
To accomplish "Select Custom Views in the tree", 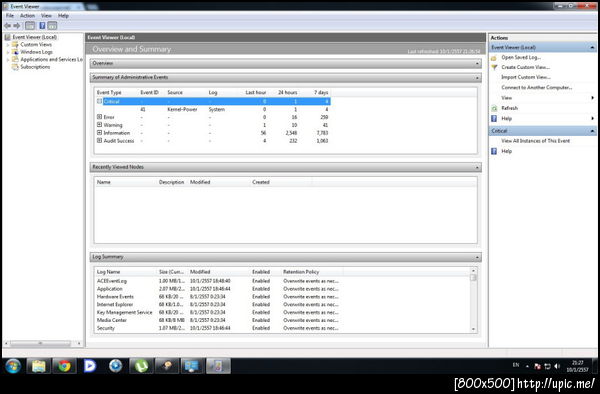I will coord(36,44).
